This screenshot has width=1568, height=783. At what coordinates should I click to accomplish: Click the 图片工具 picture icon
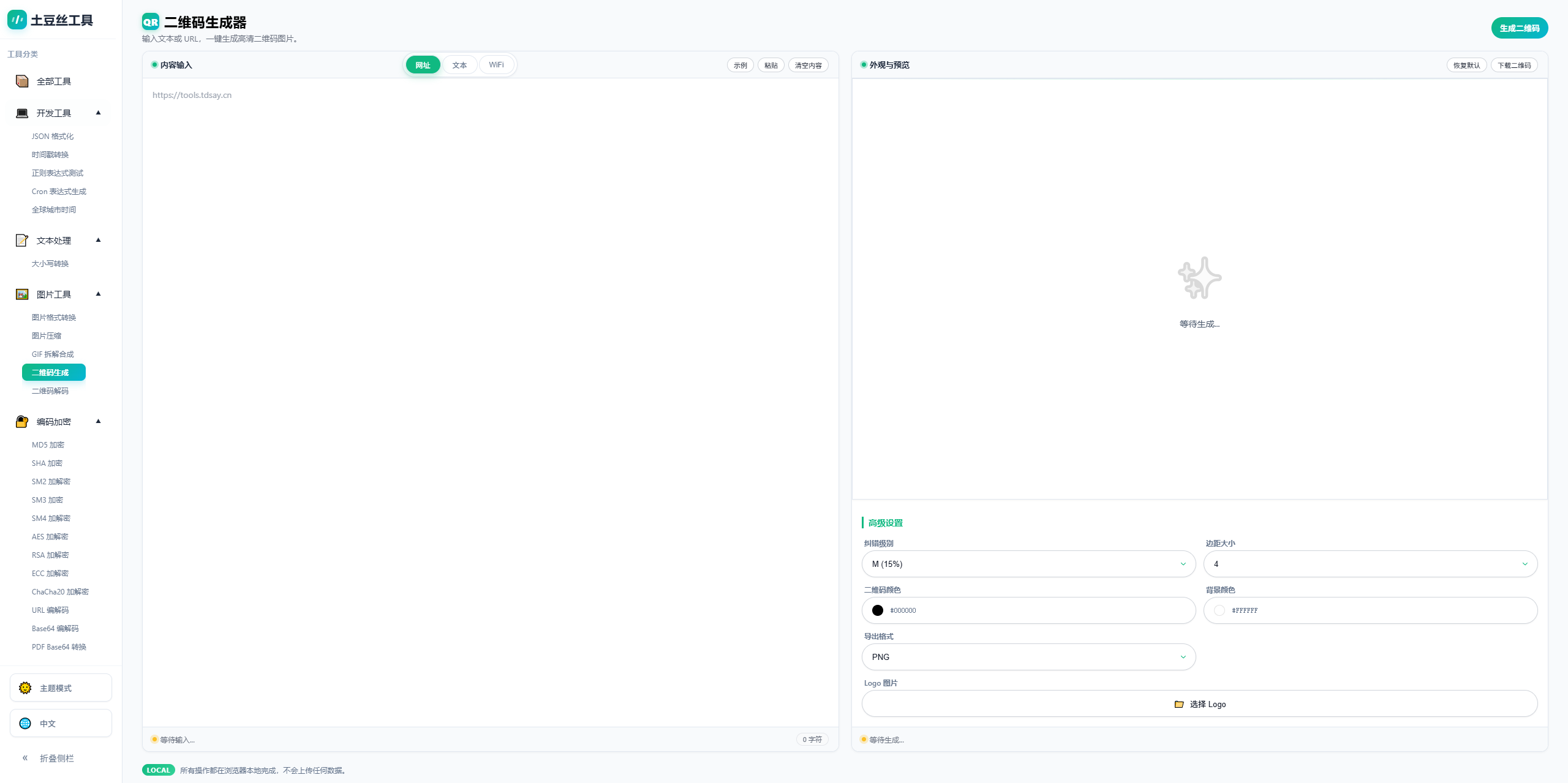[x=22, y=294]
